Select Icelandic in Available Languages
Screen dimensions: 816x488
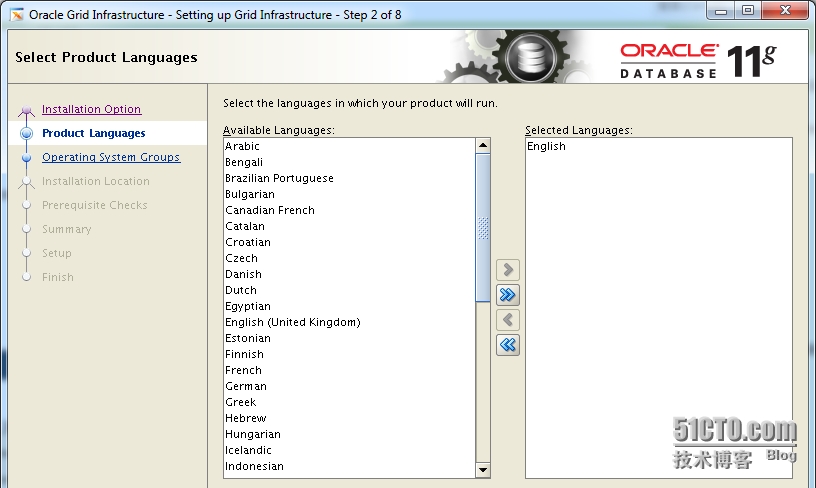pos(349,450)
